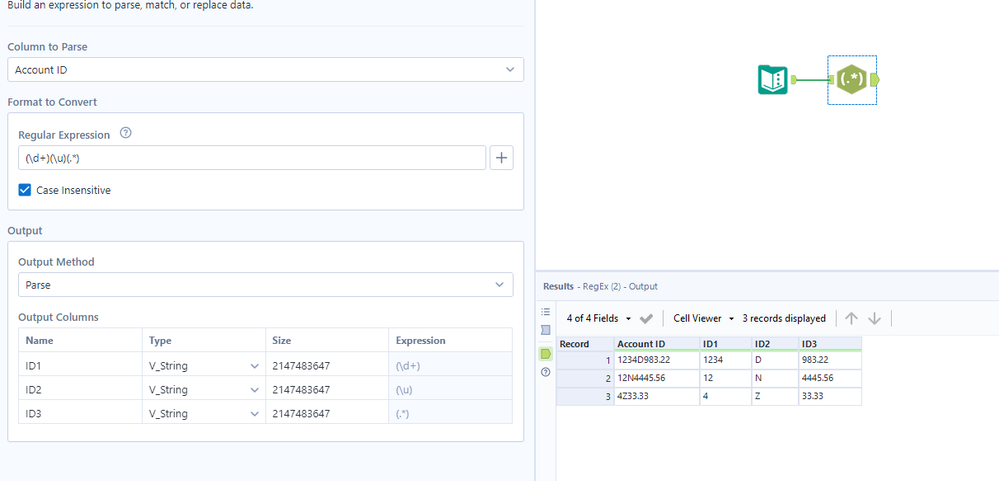The image size is (999, 481).
Task: Click the plus button beside the regular expression
Action: pos(501,158)
